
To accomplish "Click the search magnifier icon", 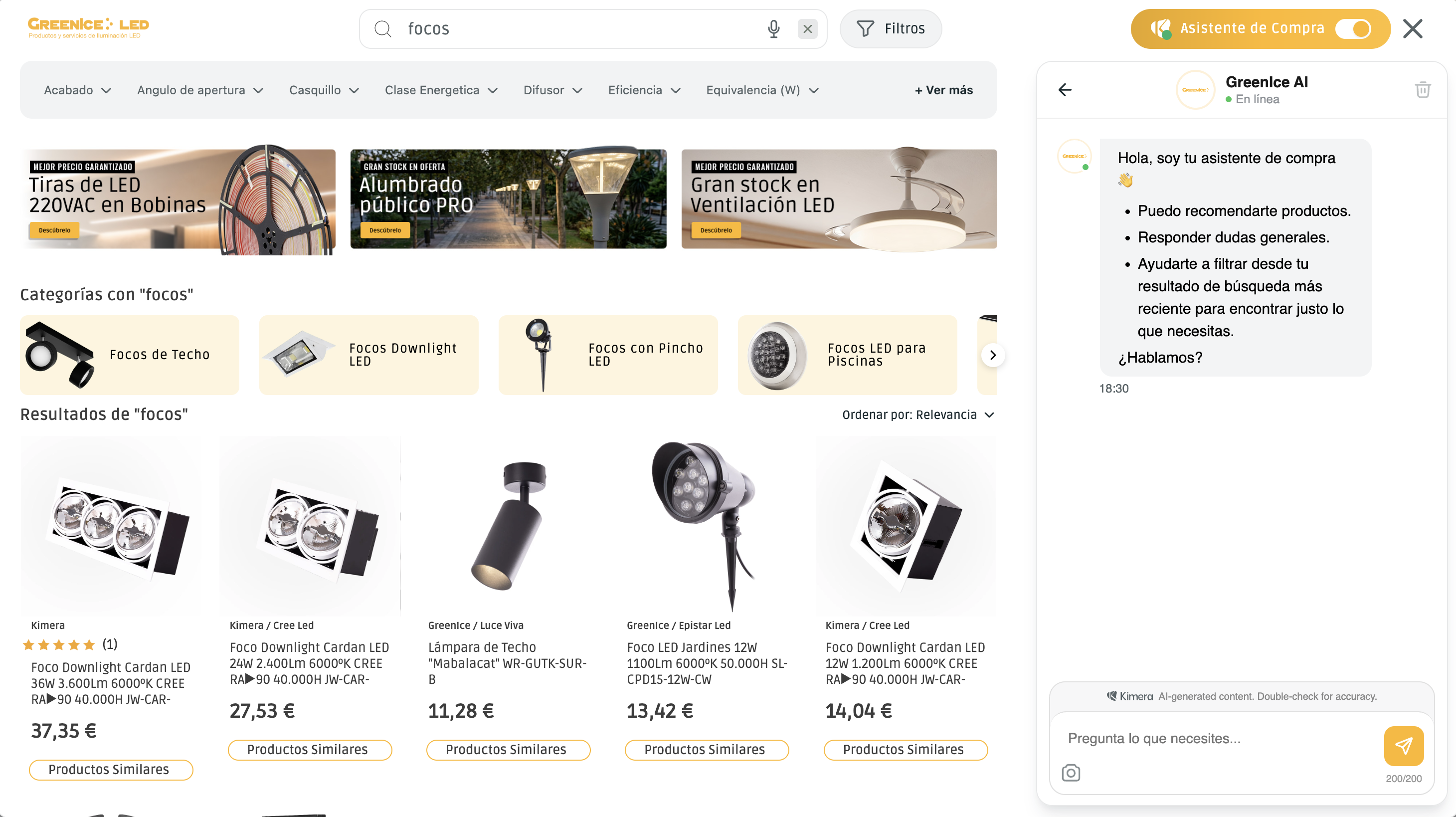I will coord(382,29).
